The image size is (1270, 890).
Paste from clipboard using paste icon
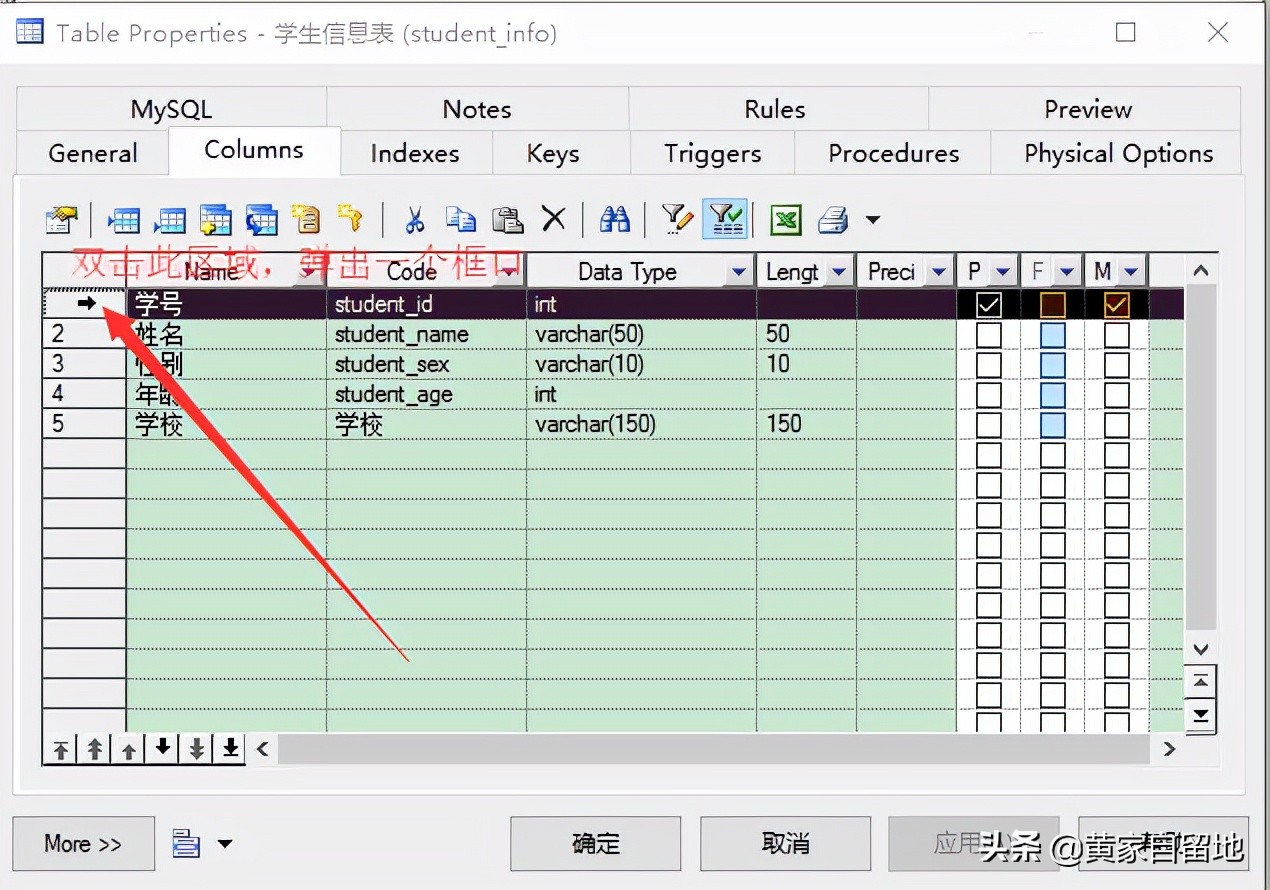[x=507, y=219]
